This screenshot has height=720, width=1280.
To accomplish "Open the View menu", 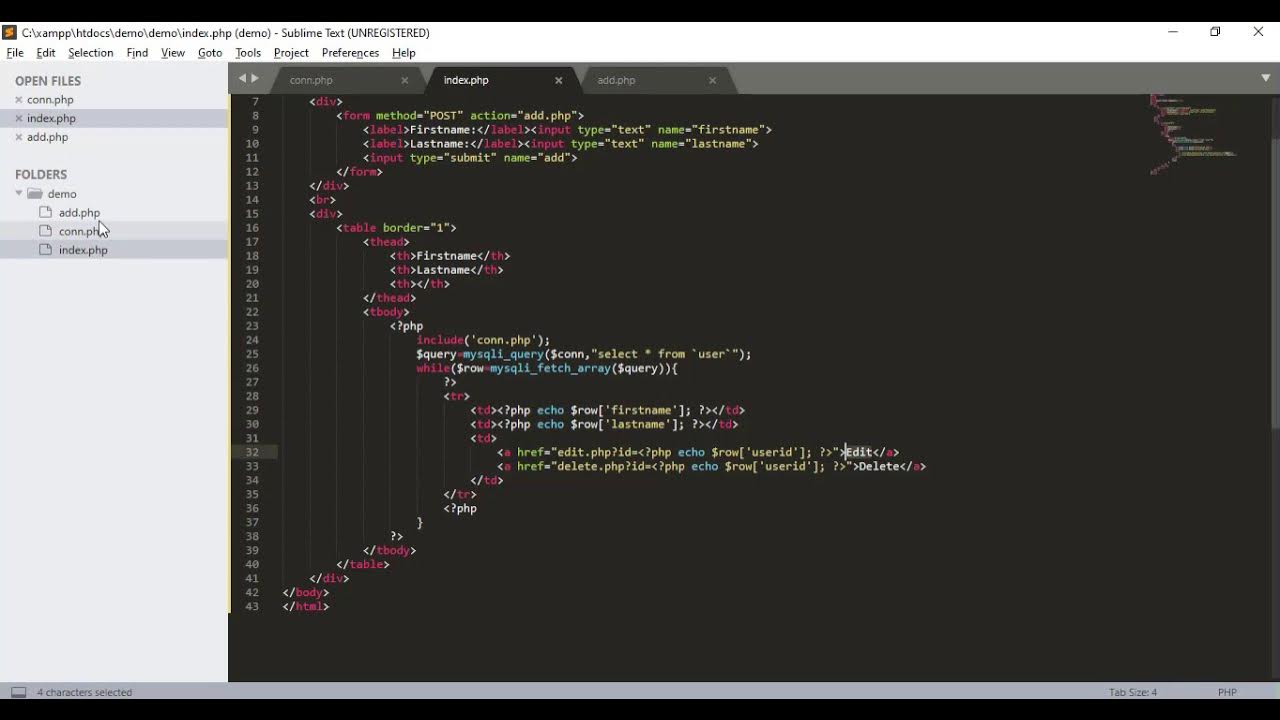I will (173, 53).
